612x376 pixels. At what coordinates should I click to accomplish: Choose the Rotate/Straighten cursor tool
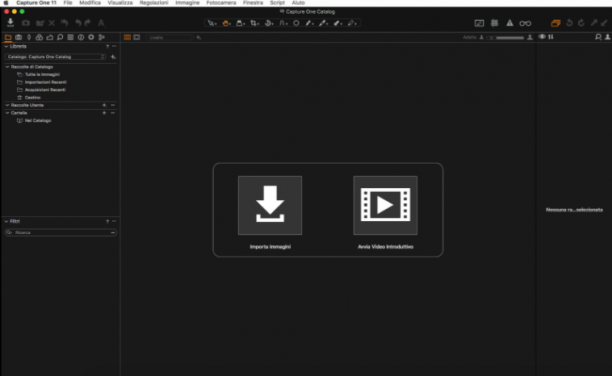[x=269, y=23]
